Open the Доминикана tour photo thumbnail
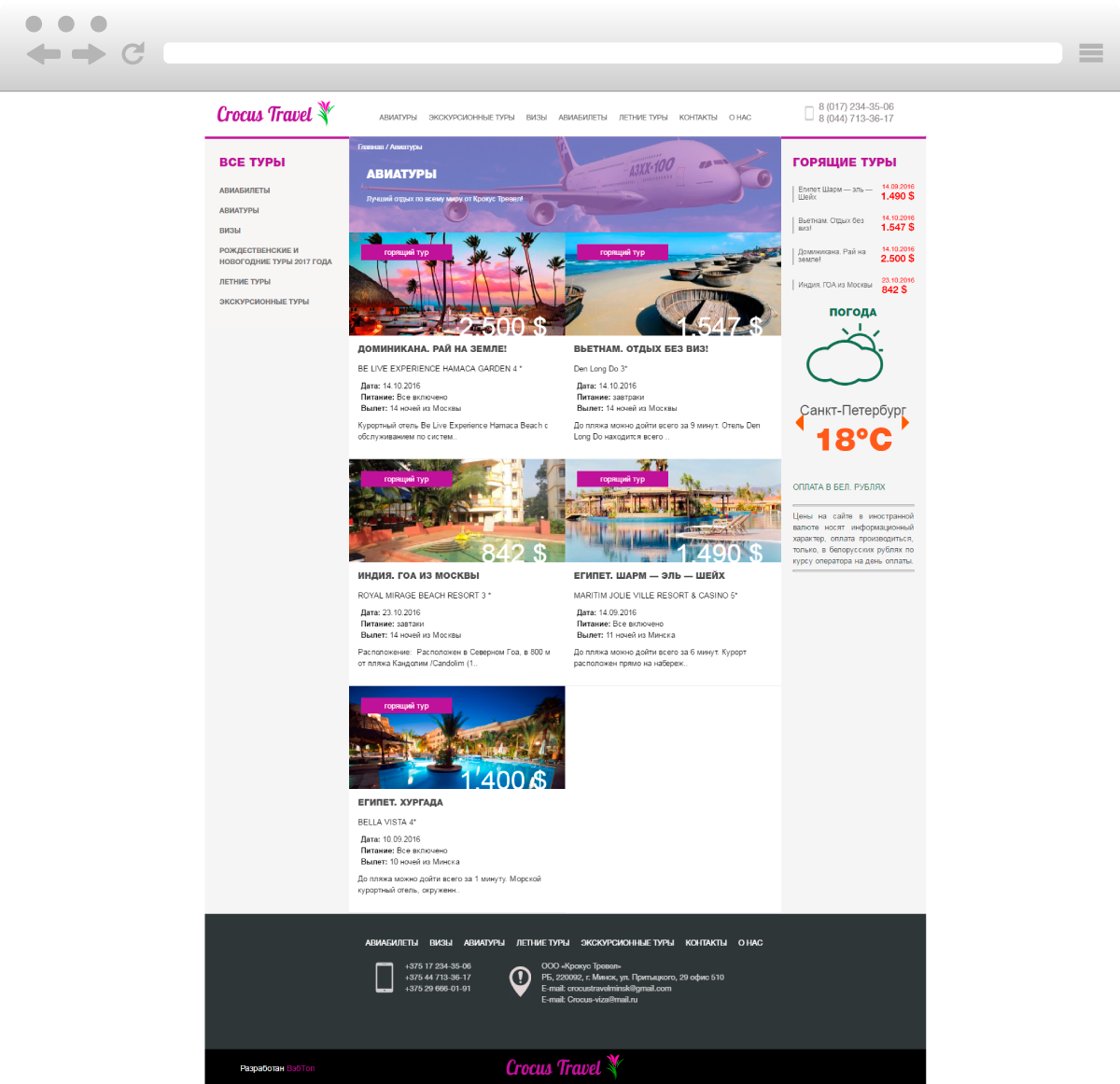Viewport: 1120px width, 1084px height. pyautogui.click(x=456, y=285)
